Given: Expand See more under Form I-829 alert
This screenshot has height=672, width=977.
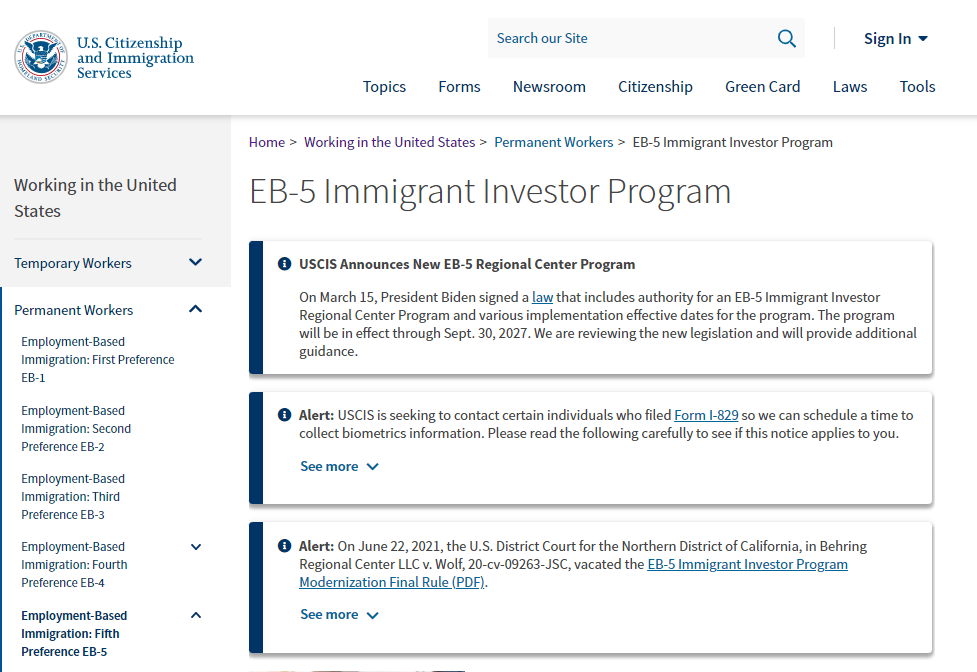Looking at the screenshot, I should tap(340, 466).
